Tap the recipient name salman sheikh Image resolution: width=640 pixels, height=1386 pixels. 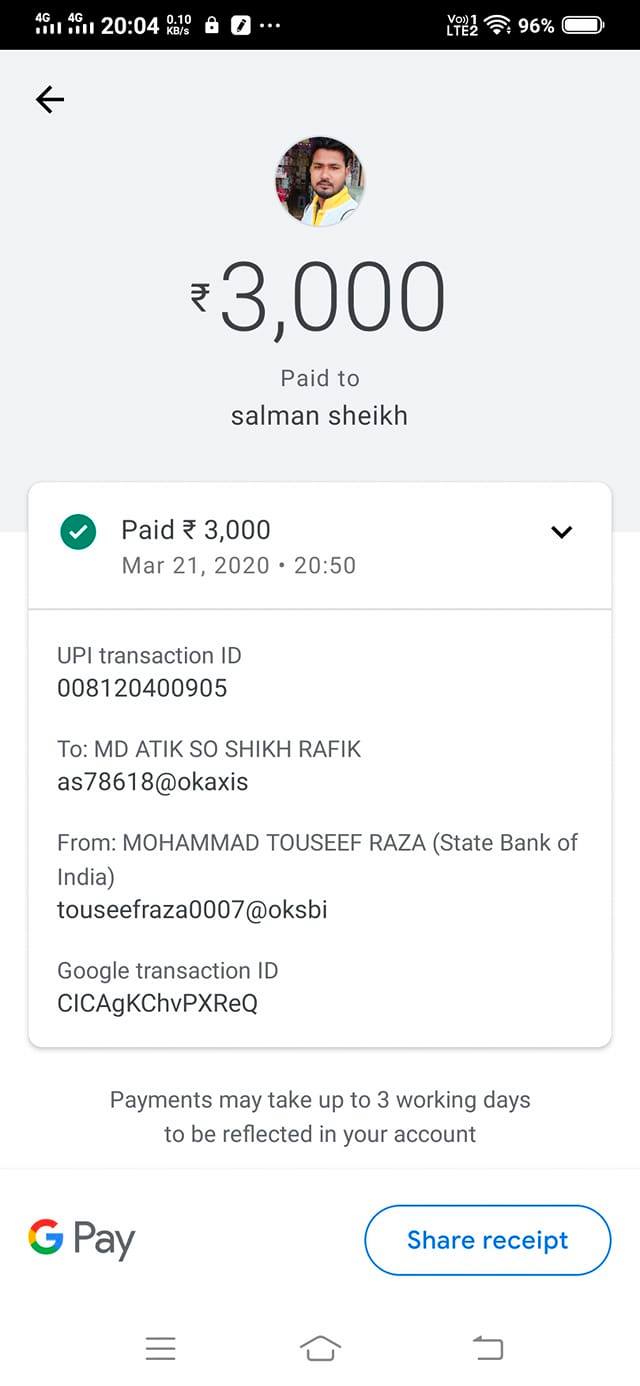coord(319,416)
